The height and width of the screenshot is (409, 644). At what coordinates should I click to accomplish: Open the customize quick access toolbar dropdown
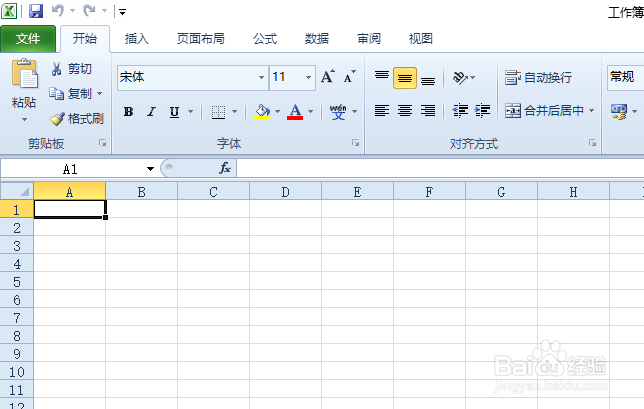122,12
